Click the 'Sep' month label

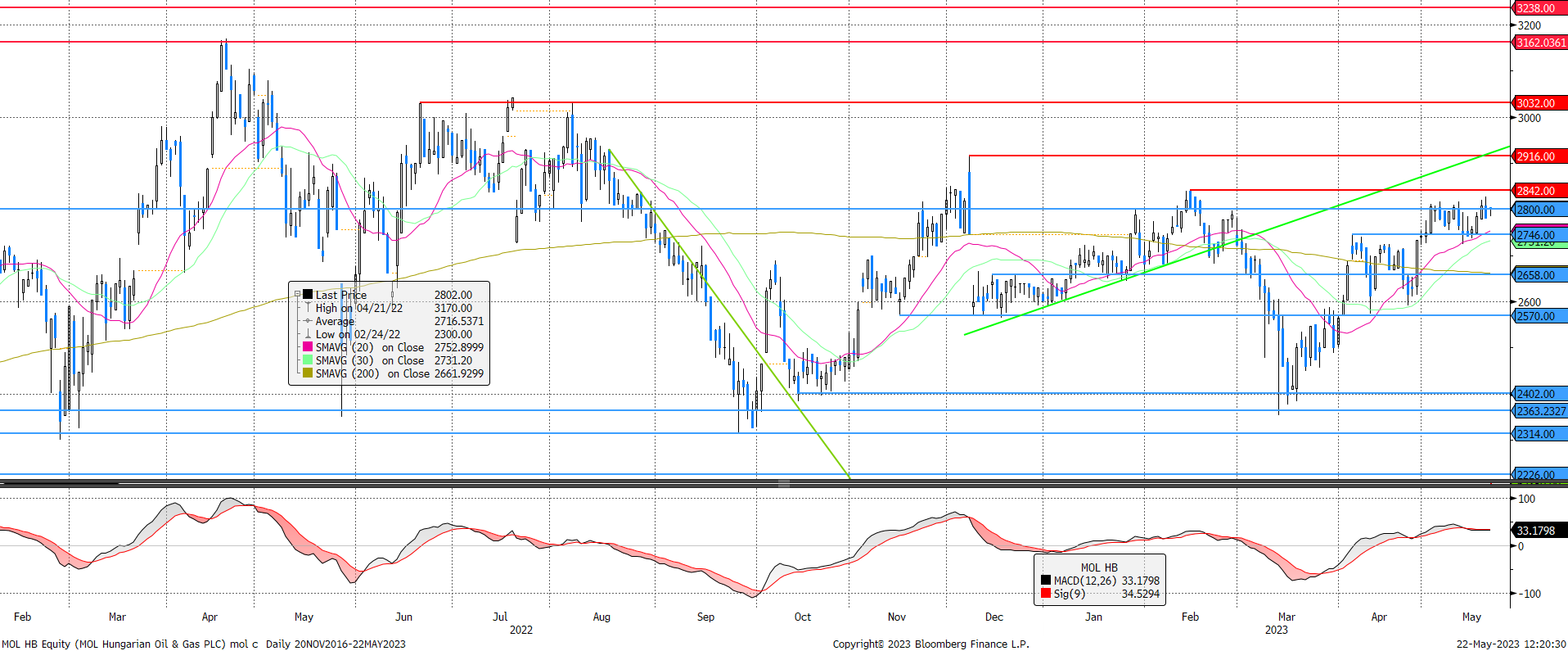click(x=705, y=617)
